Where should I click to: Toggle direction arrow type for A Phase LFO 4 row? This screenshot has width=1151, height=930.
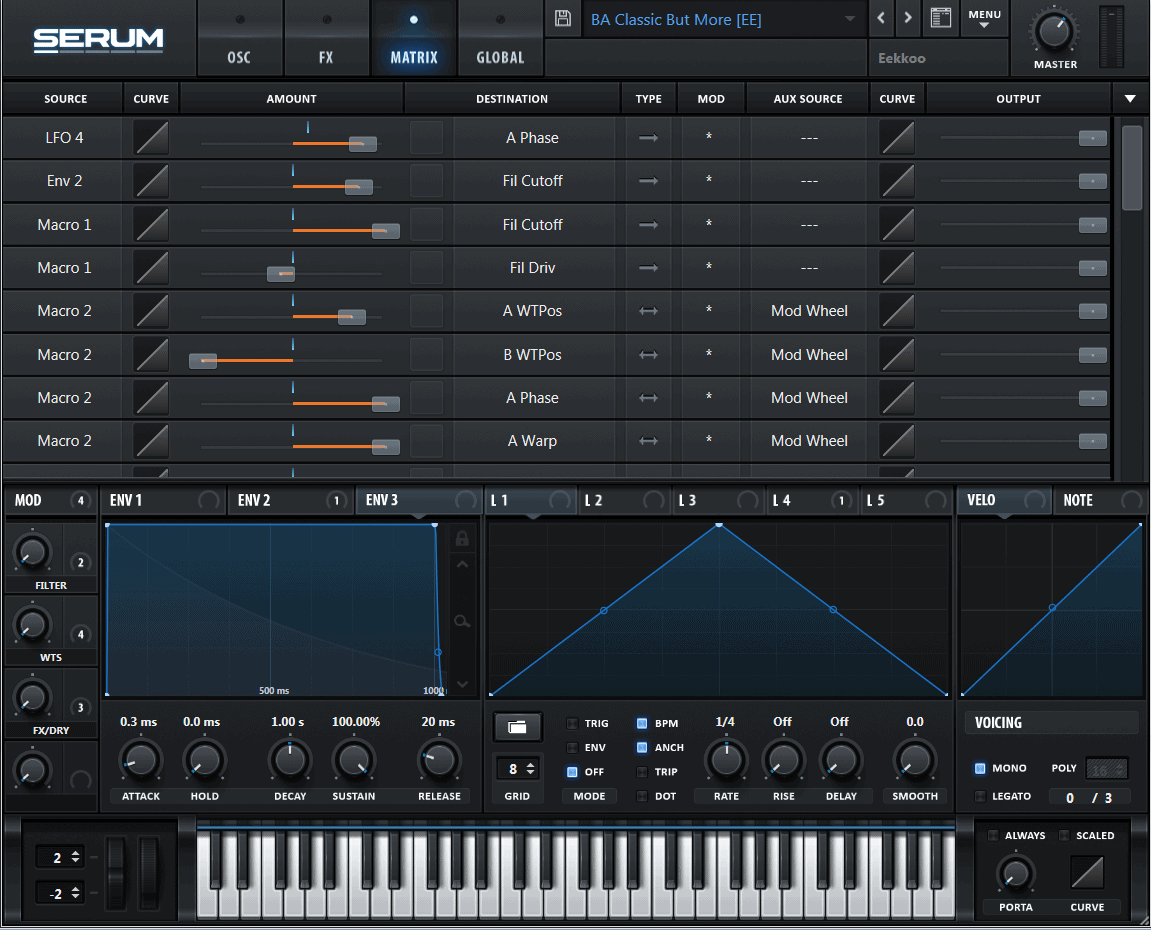click(x=648, y=138)
